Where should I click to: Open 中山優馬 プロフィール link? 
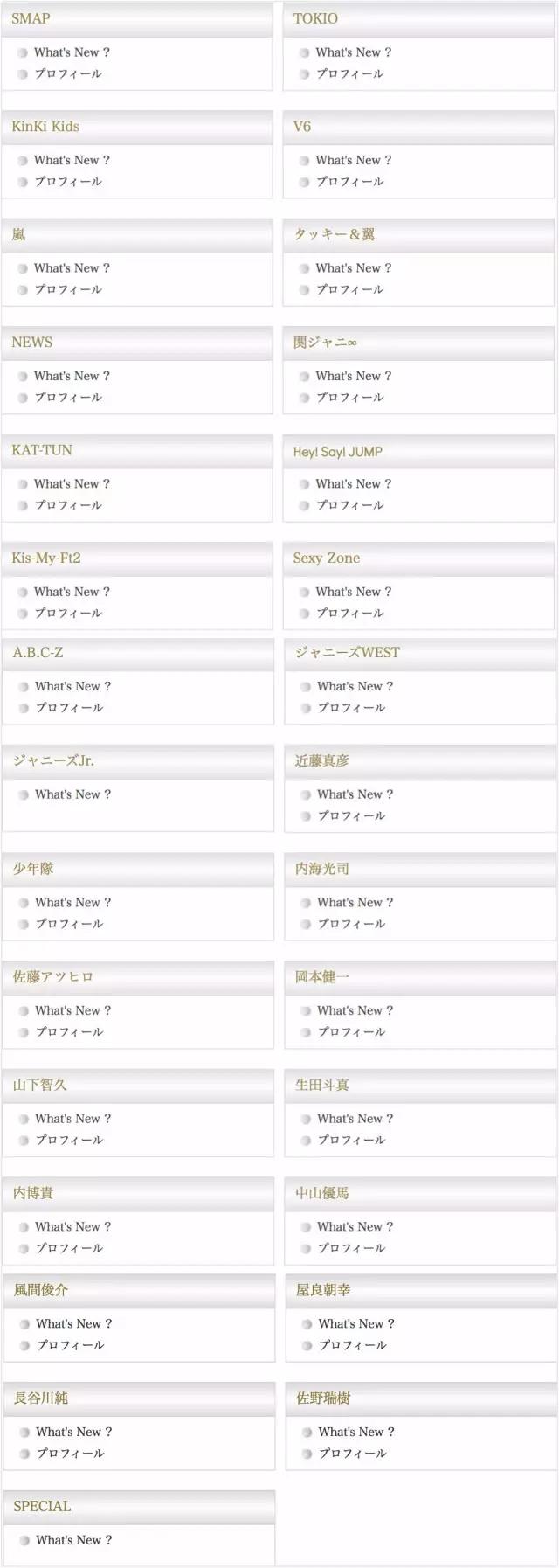pyautogui.click(x=351, y=1248)
